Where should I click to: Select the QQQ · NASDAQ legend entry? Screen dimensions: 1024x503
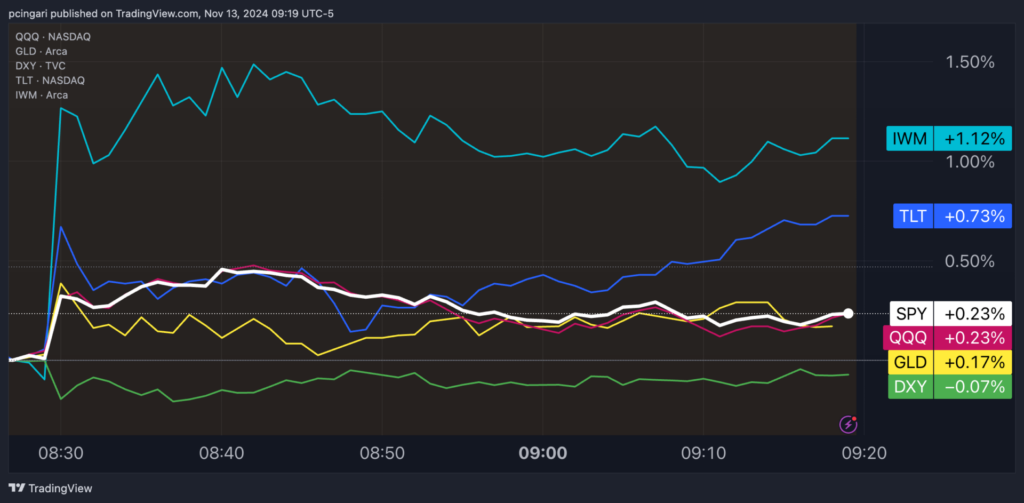(x=53, y=38)
